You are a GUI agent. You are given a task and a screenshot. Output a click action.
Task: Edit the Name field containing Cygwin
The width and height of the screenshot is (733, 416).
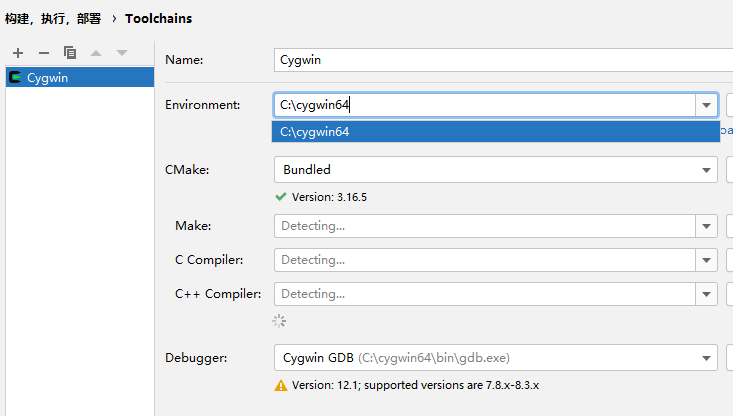(503, 60)
